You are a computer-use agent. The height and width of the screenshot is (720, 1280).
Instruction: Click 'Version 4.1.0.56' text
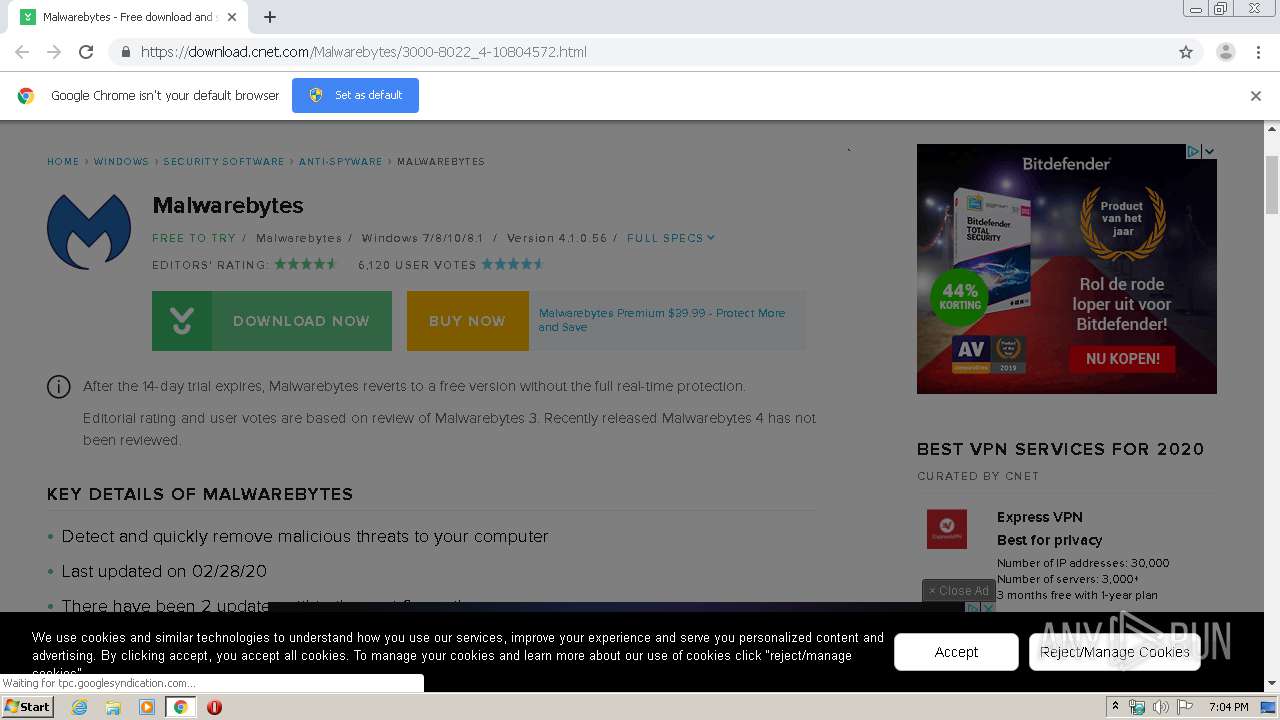tap(557, 238)
